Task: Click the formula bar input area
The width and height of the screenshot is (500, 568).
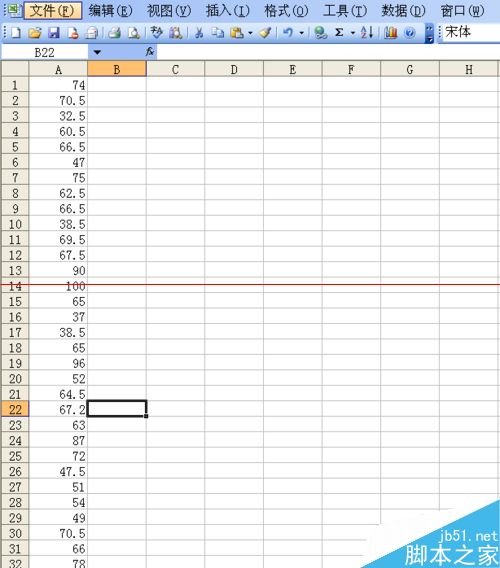Action: [328, 52]
